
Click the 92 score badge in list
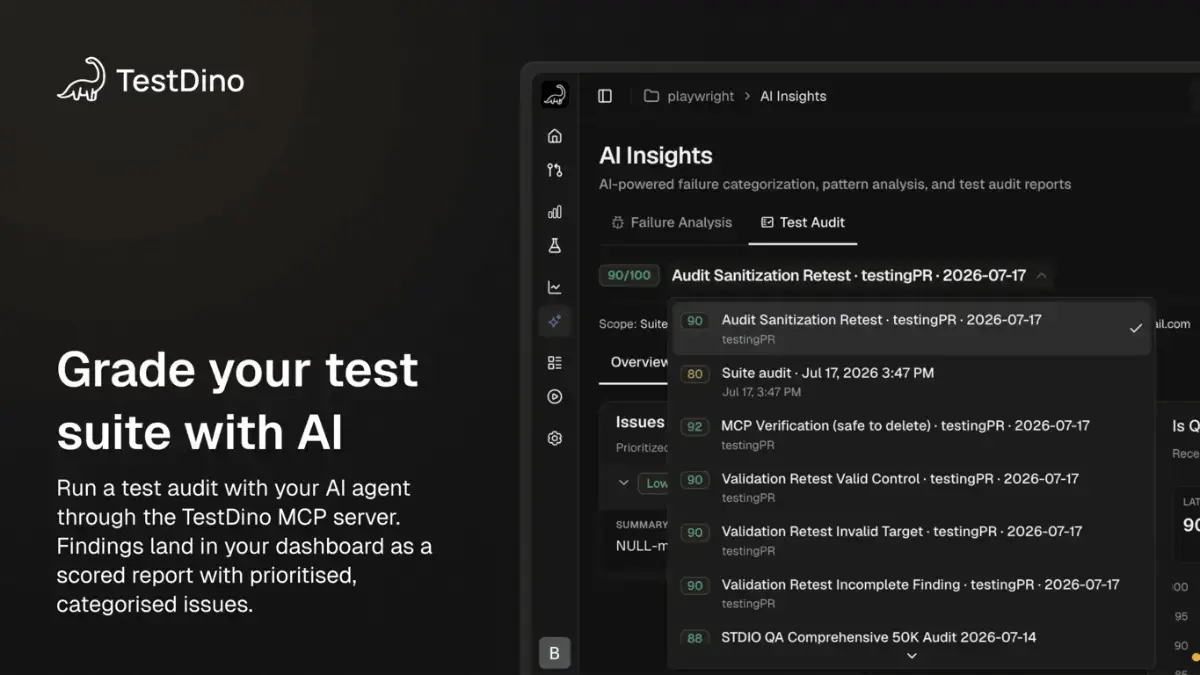(x=694, y=427)
